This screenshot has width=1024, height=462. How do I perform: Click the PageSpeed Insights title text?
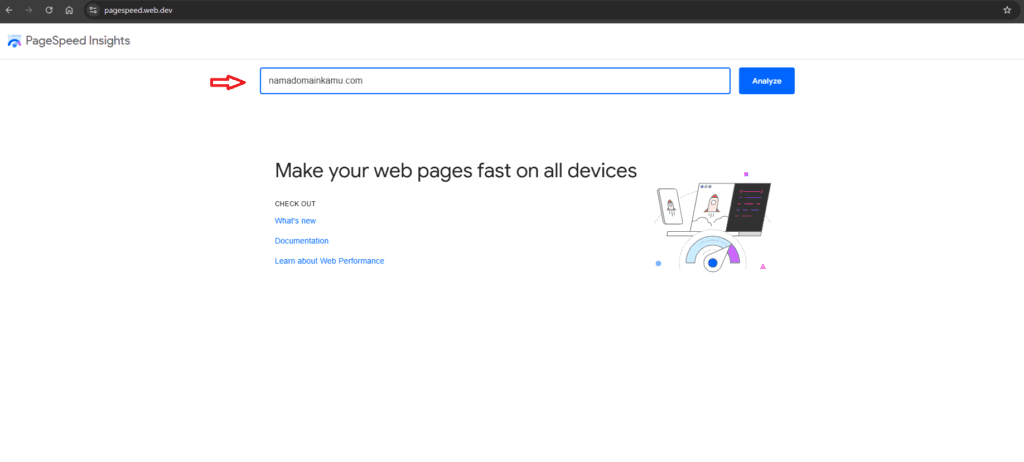tap(78, 41)
